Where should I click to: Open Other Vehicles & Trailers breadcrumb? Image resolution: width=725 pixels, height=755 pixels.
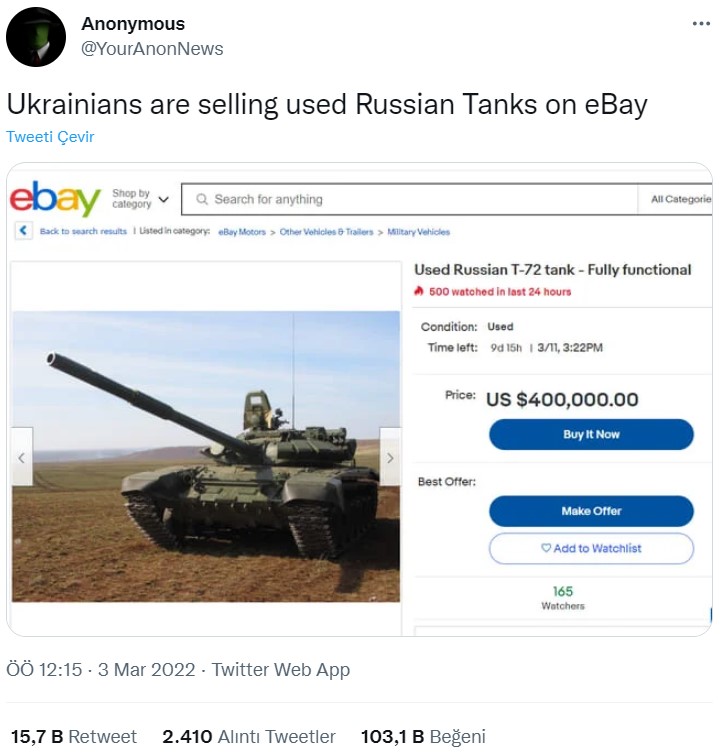pyautogui.click(x=326, y=232)
